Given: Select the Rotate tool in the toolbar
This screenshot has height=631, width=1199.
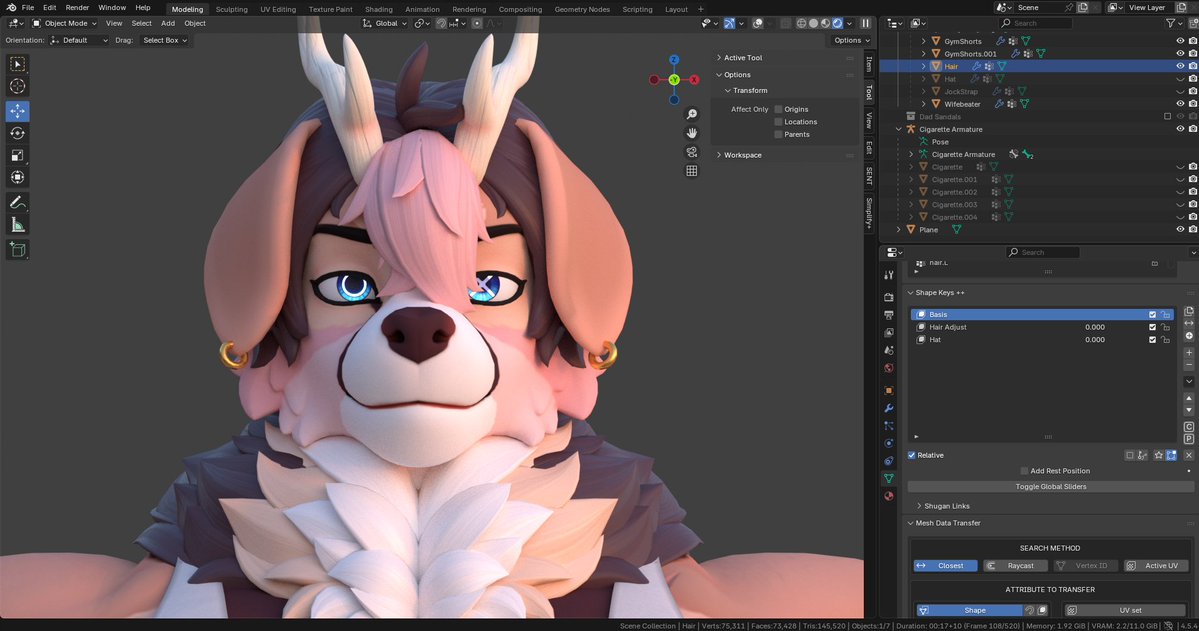Looking at the screenshot, I should pyautogui.click(x=17, y=133).
